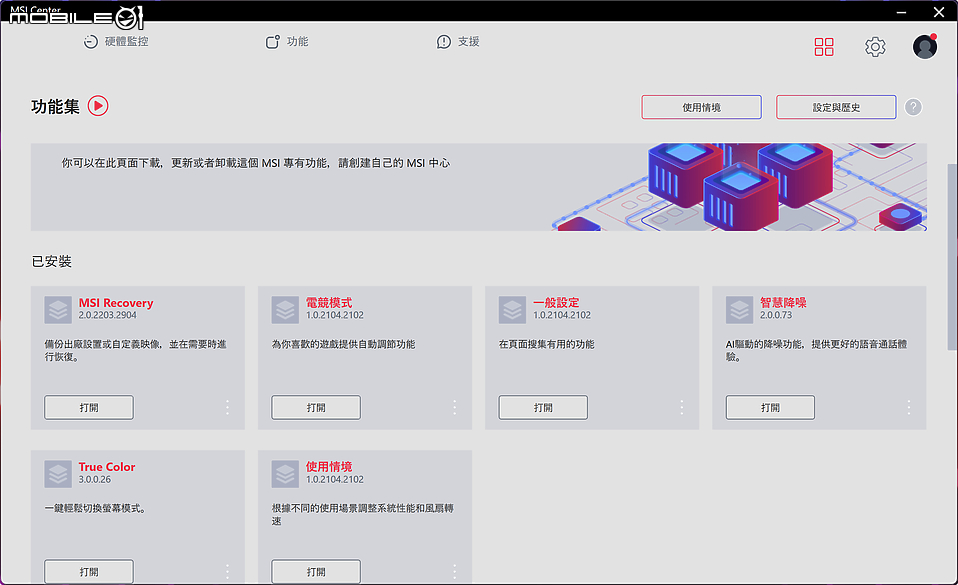This screenshot has height=585, width=958.
Task: Click the vertical scrollbar thumb
Action: 952,257
